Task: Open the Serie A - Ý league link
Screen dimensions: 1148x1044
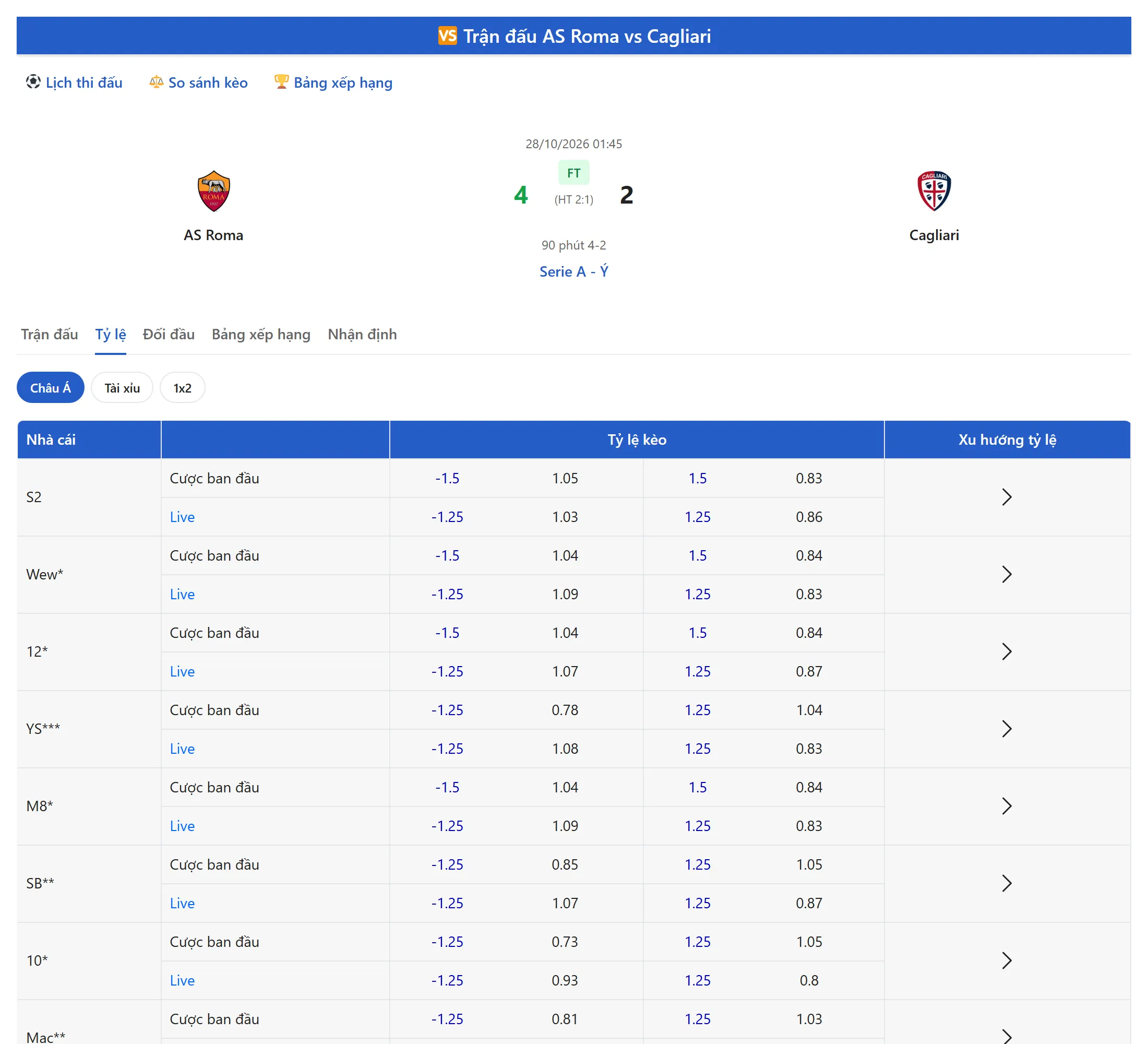Action: 573,271
